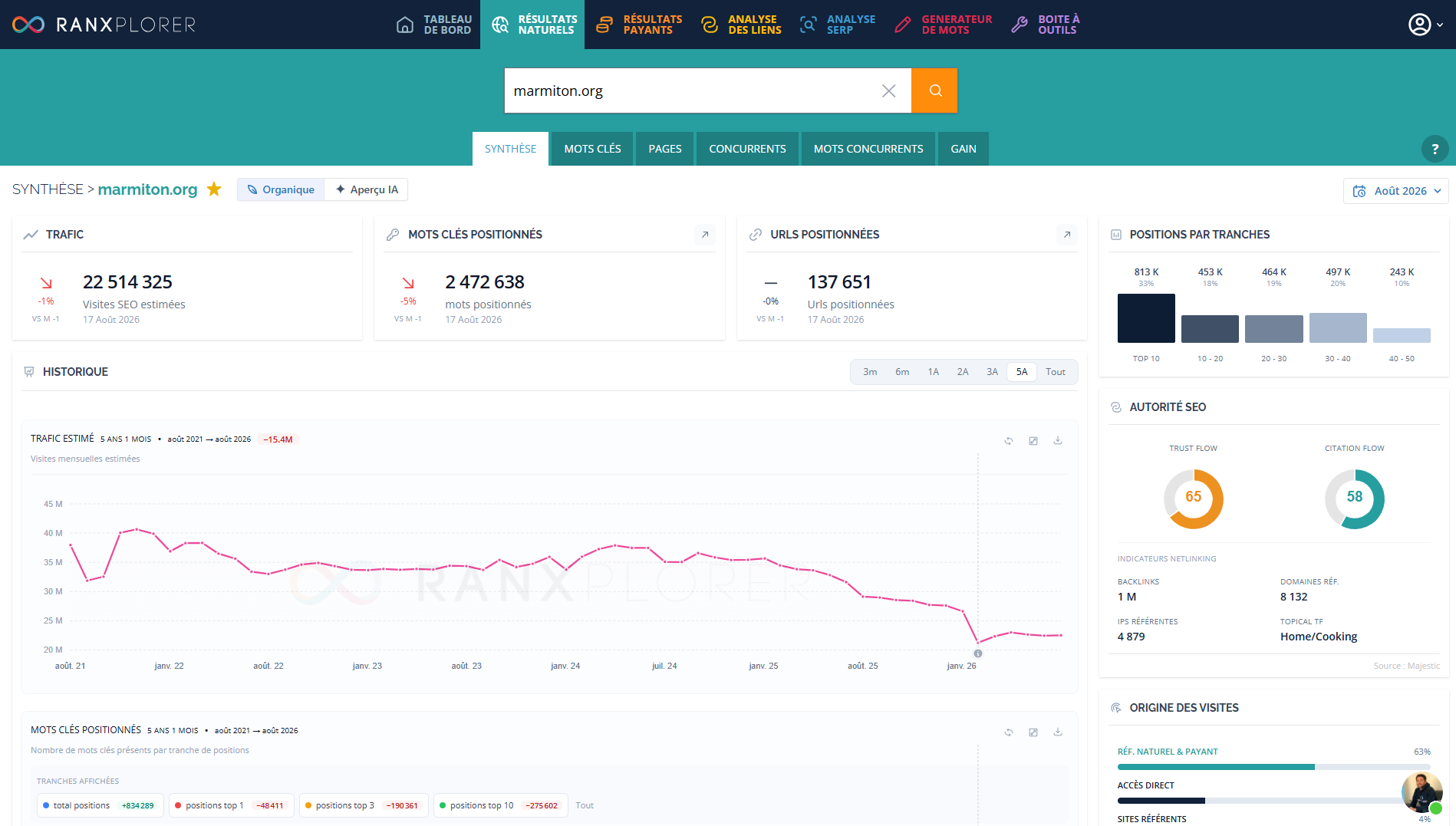Toggle the total positions series

pyautogui.click(x=100, y=805)
